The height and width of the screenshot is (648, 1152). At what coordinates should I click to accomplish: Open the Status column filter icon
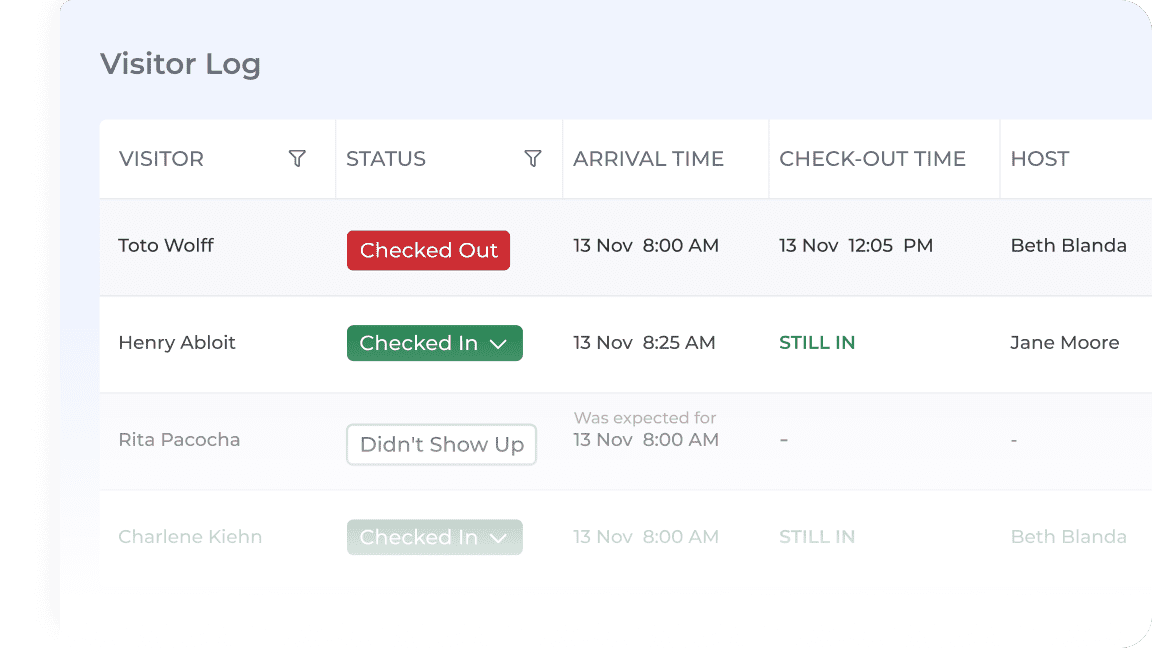[x=533, y=159]
